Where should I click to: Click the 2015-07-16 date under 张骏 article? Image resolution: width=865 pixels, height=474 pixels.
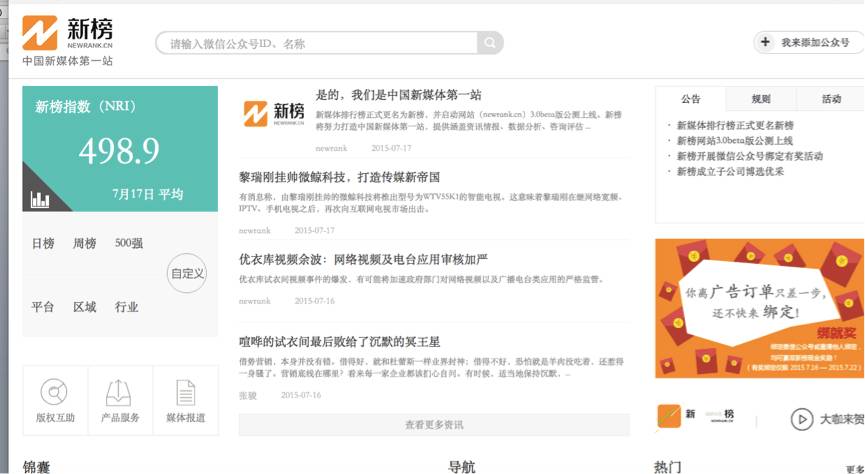pyautogui.click(x=301, y=395)
